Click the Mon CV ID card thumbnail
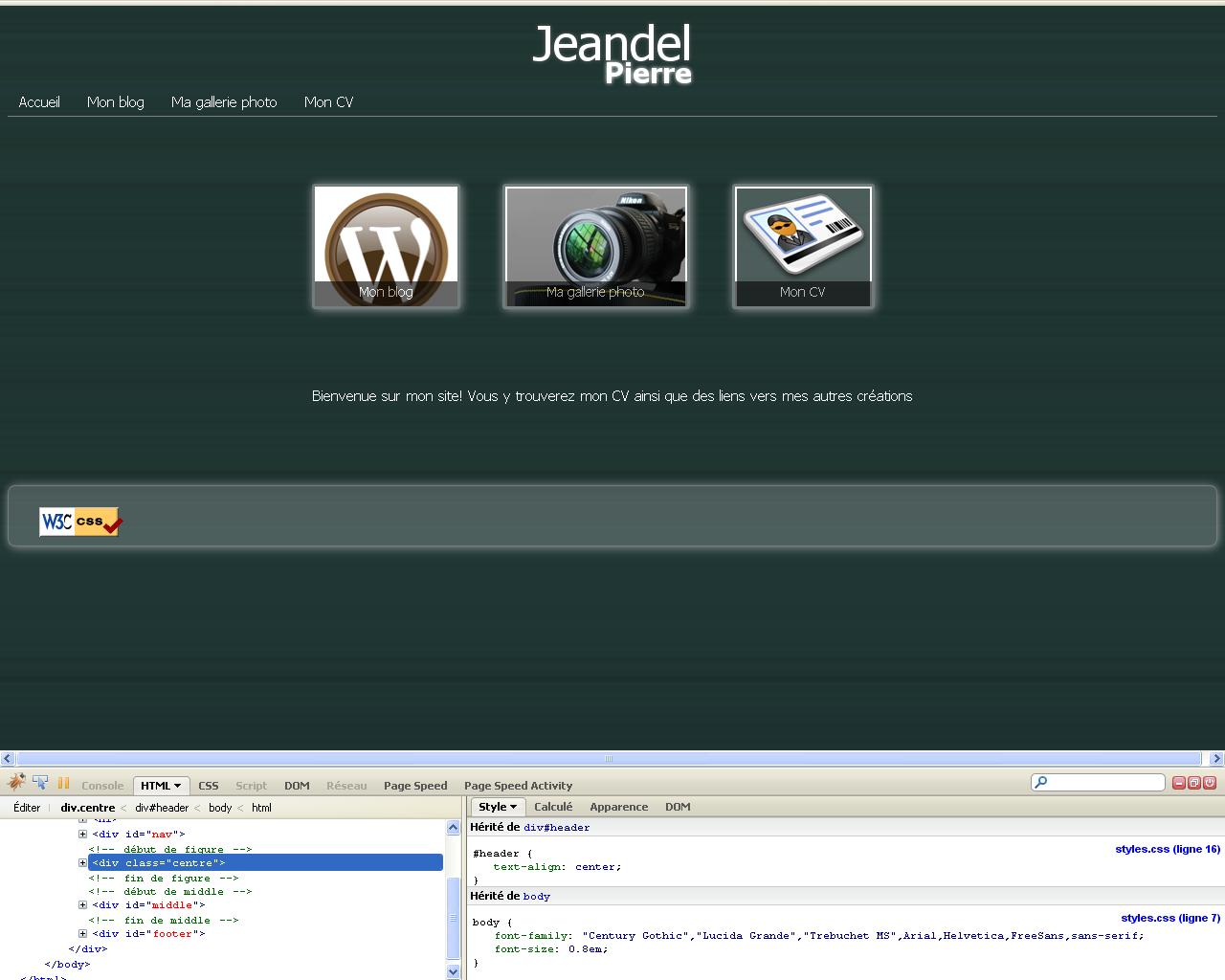 pos(803,247)
